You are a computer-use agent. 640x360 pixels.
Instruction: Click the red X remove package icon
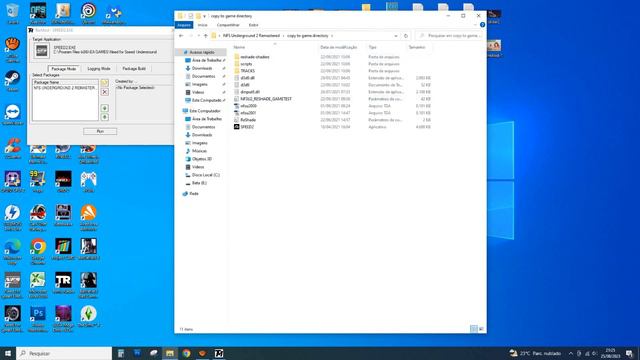click(104, 92)
